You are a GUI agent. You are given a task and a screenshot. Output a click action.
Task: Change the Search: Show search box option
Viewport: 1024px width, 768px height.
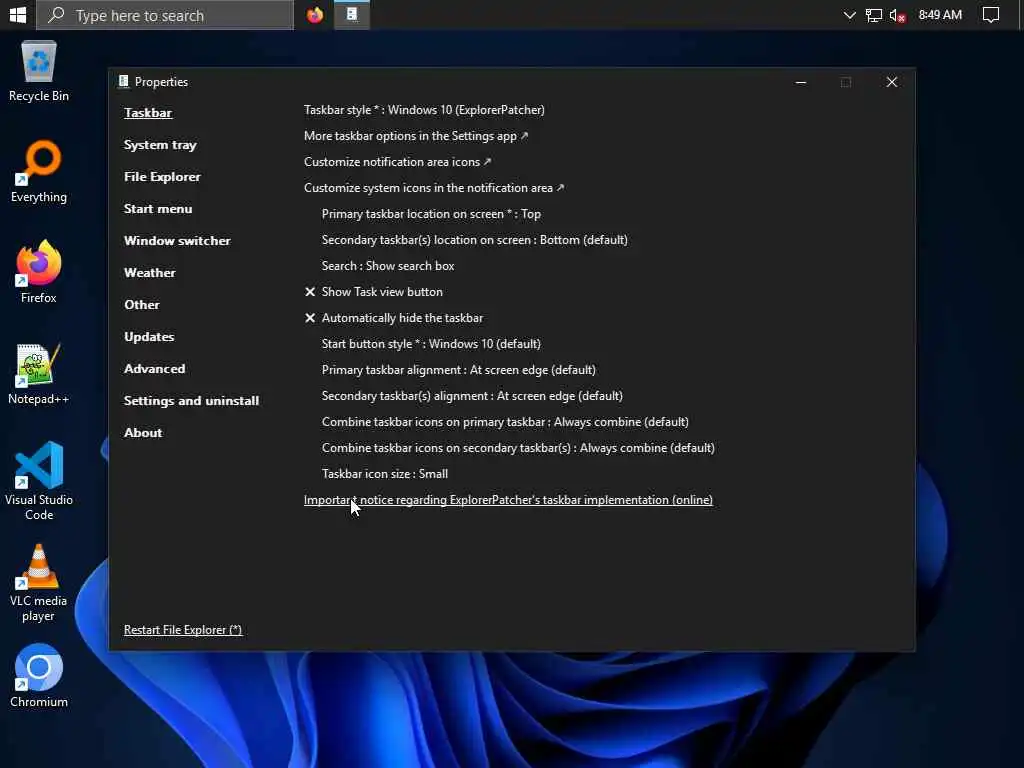(388, 266)
